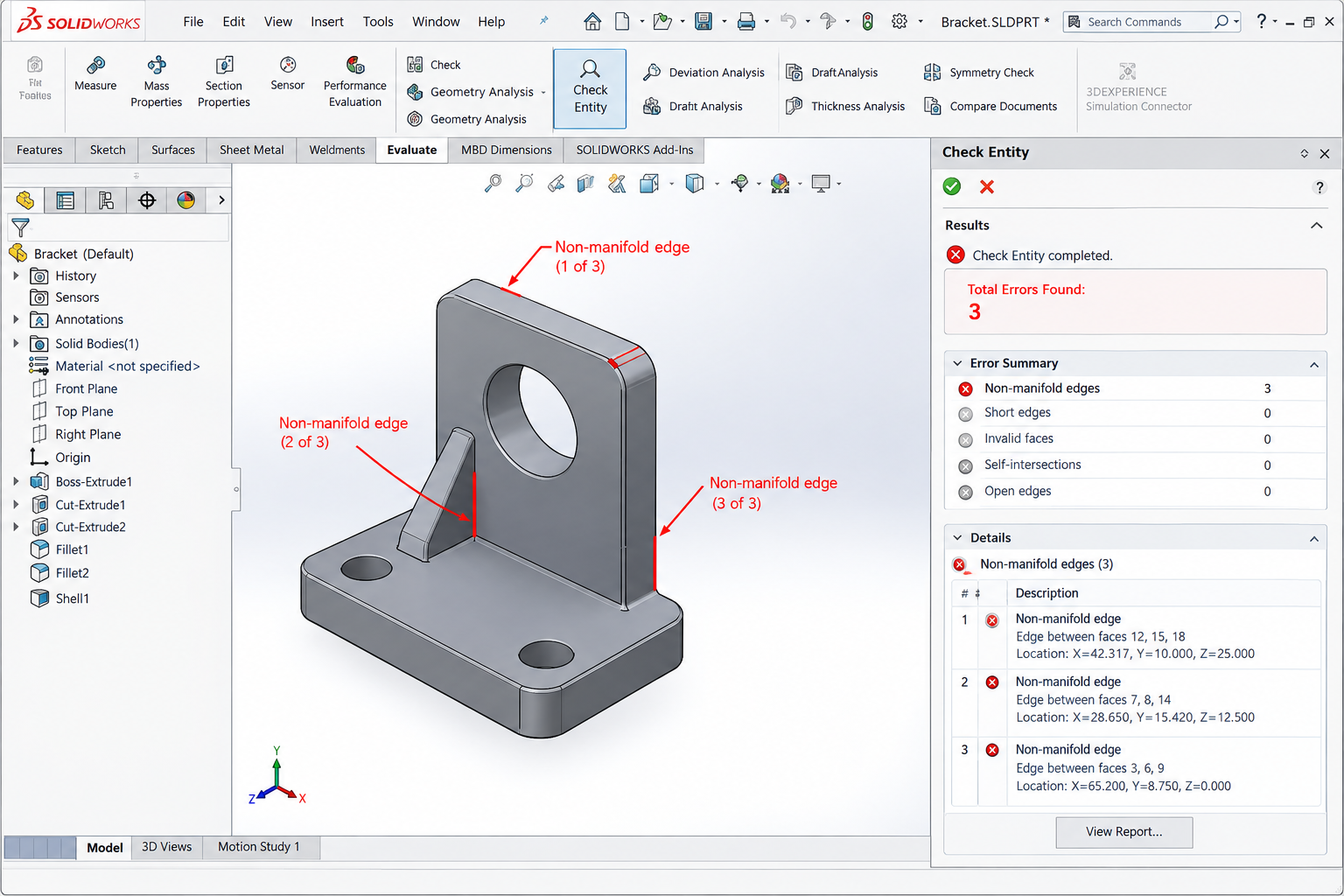Click the Print icon
Screen dimensions: 1344x896
(746, 22)
